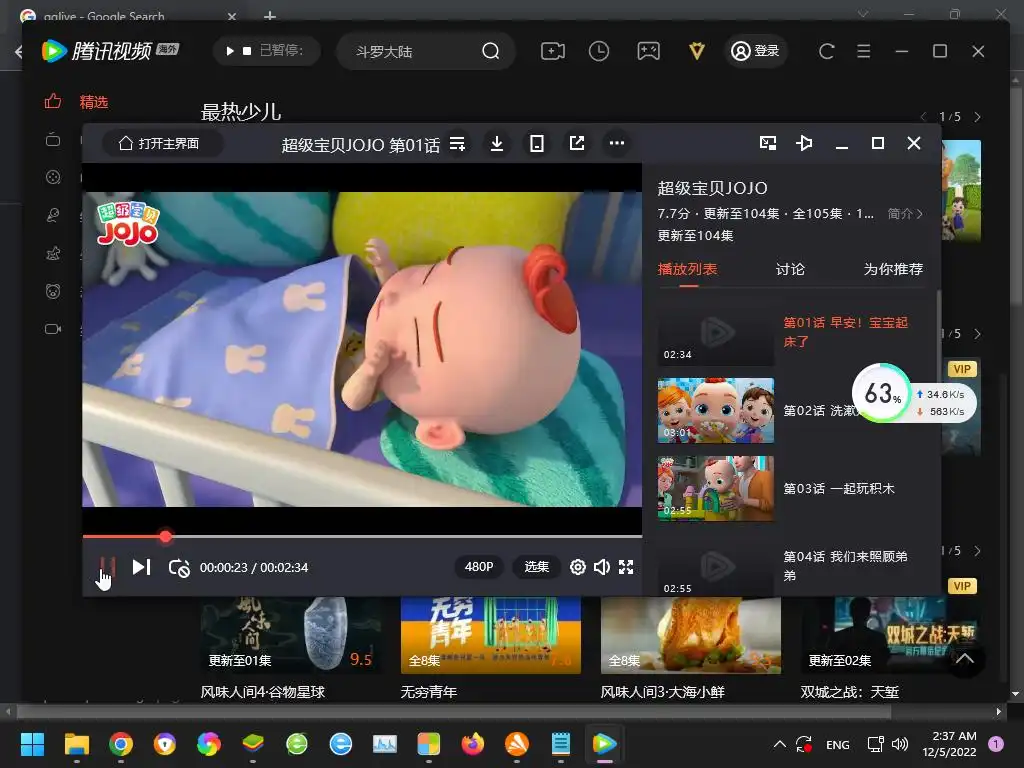This screenshot has width=1024, height=768.
Task: Open the upload video camera icon
Action: pyautogui.click(x=552, y=51)
